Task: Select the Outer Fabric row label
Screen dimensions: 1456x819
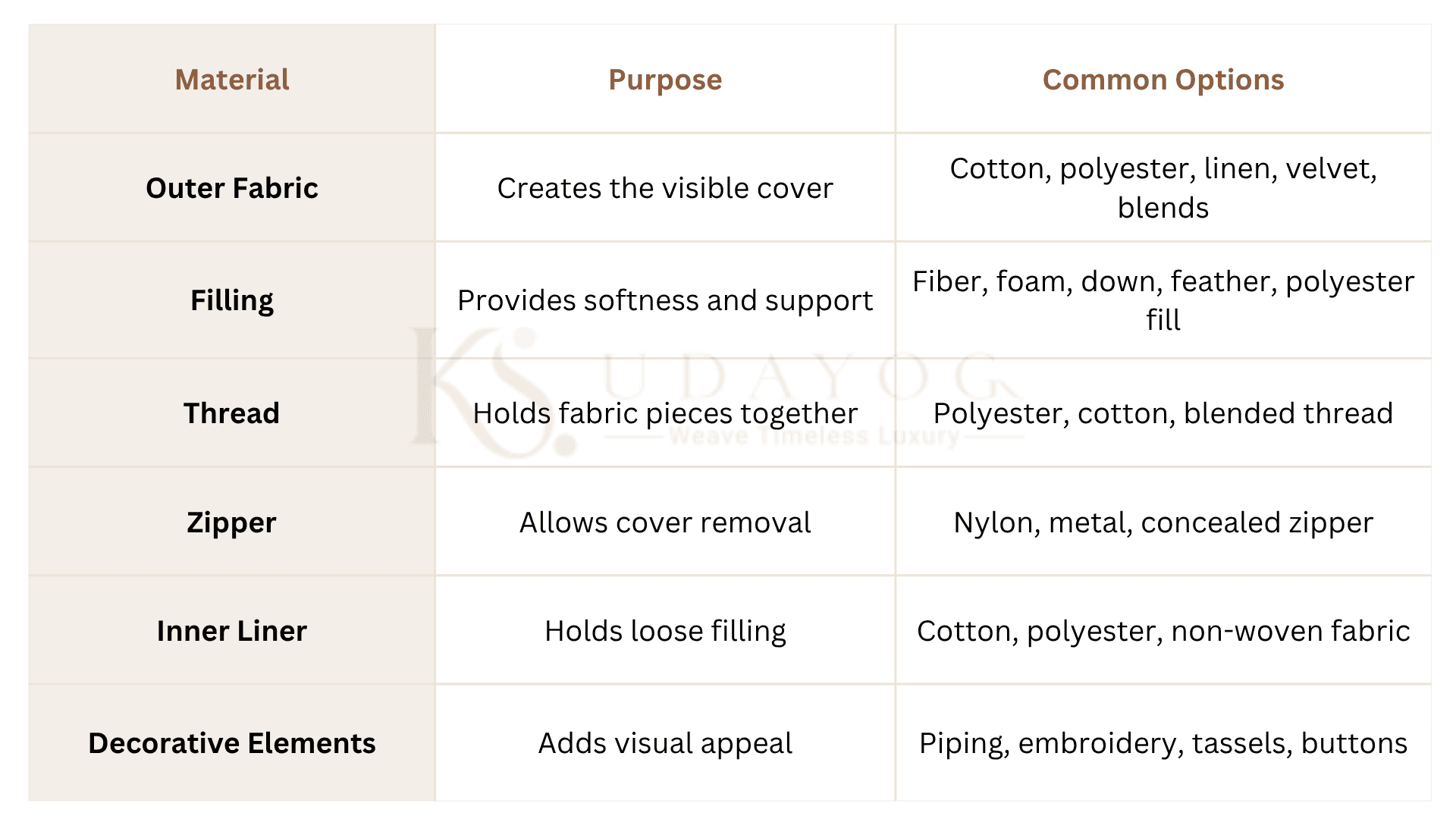Action: click(x=232, y=188)
